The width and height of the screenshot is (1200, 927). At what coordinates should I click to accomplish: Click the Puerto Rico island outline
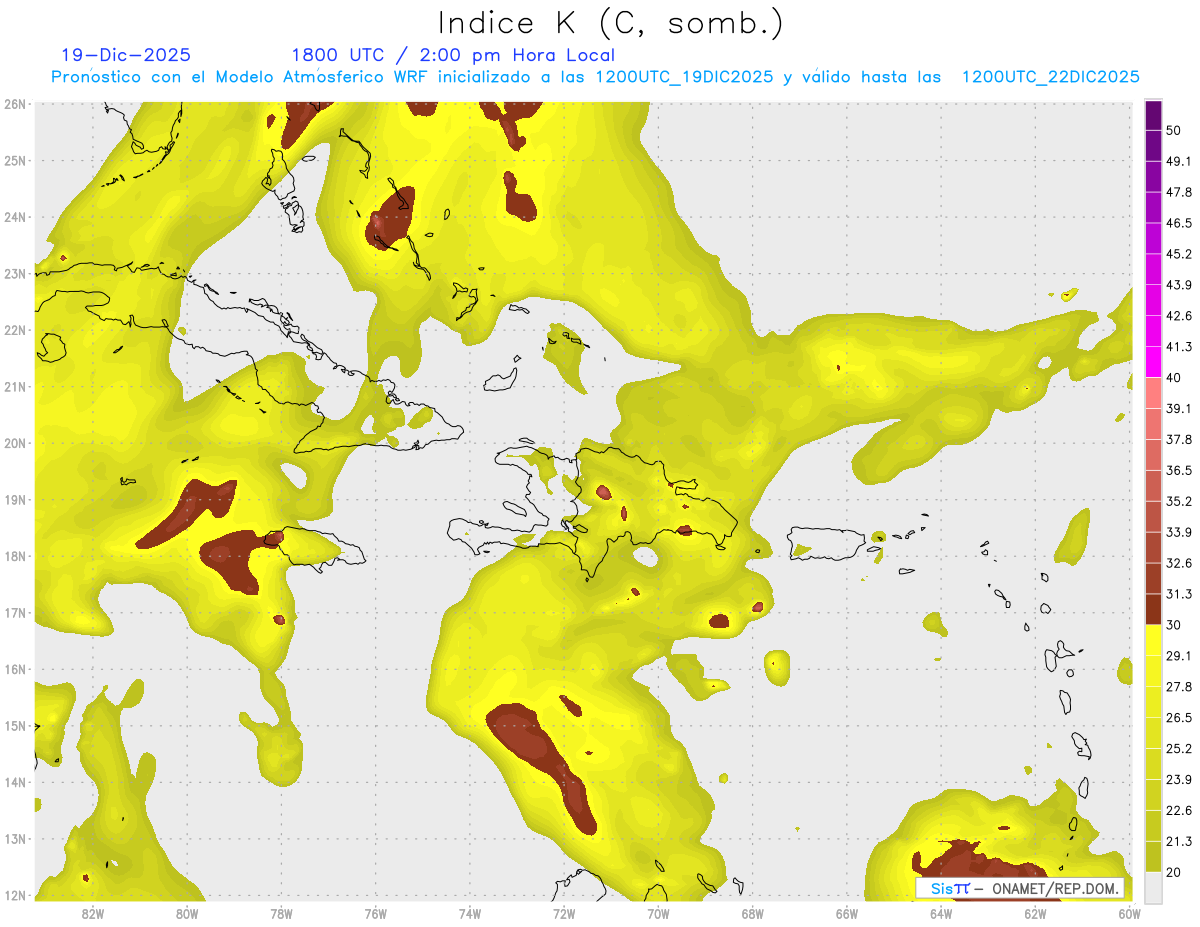click(828, 542)
